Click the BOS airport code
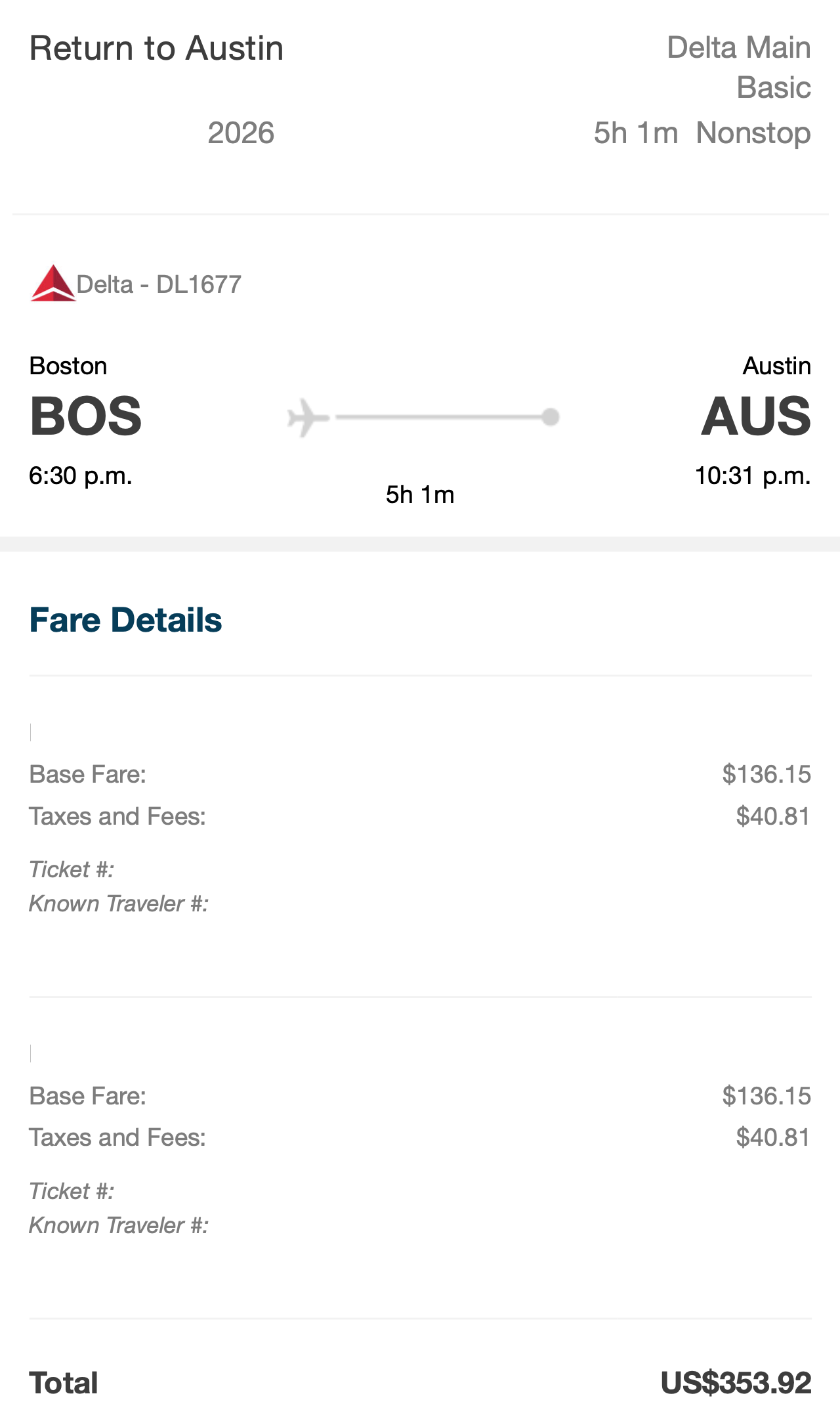Viewport: 840px width, 1417px height. 85,416
